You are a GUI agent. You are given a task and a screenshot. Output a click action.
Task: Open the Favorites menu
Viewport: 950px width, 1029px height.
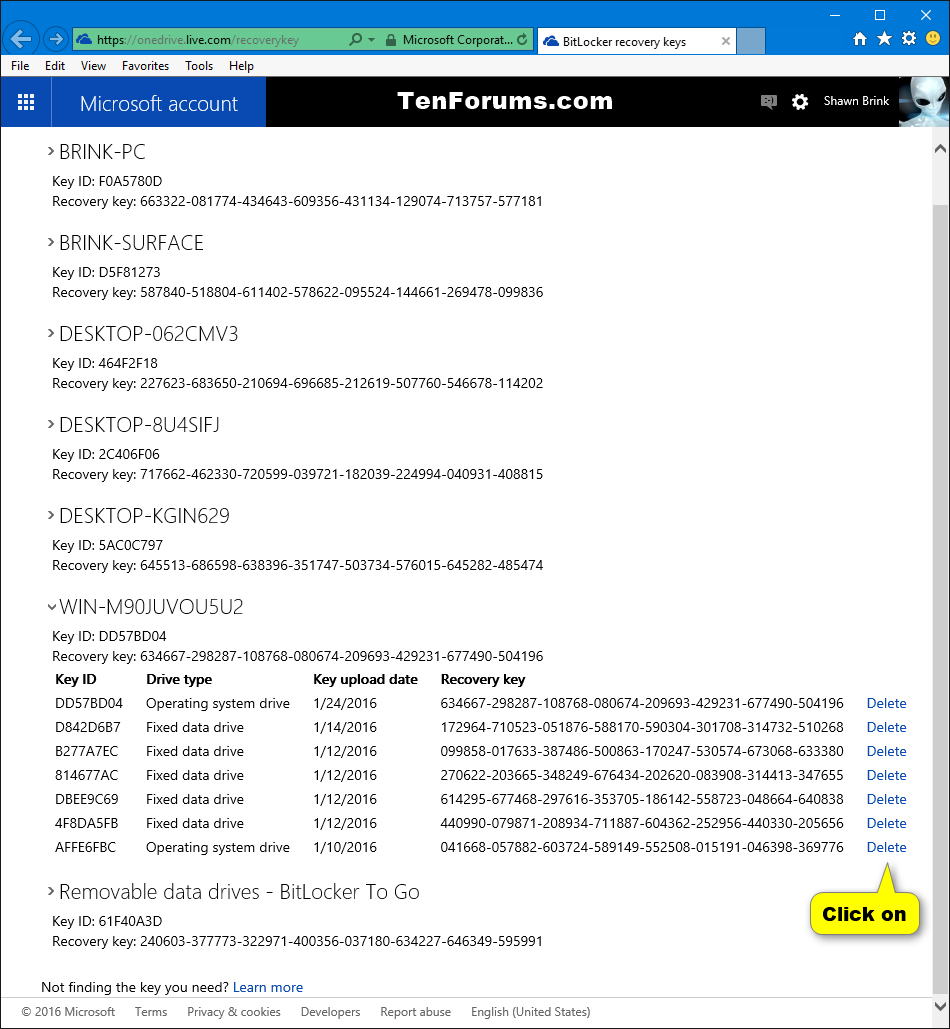click(146, 66)
